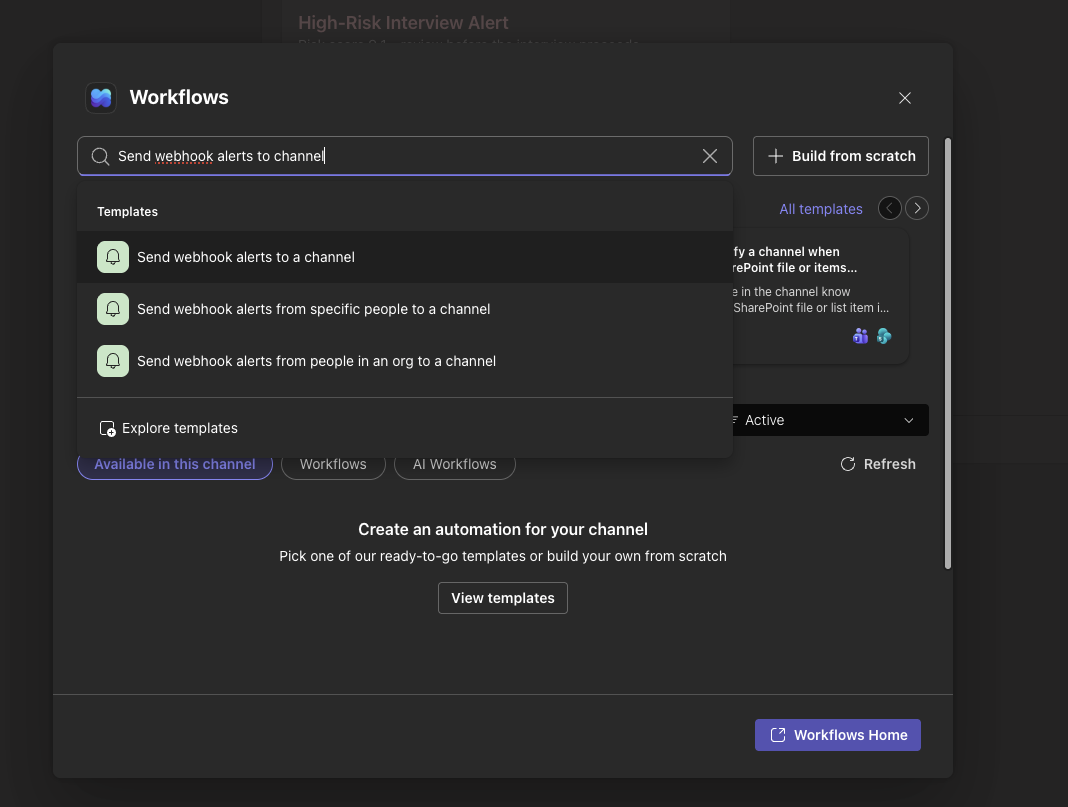
Task: Click the dialog vertical scrollbar
Action: (x=947, y=353)
